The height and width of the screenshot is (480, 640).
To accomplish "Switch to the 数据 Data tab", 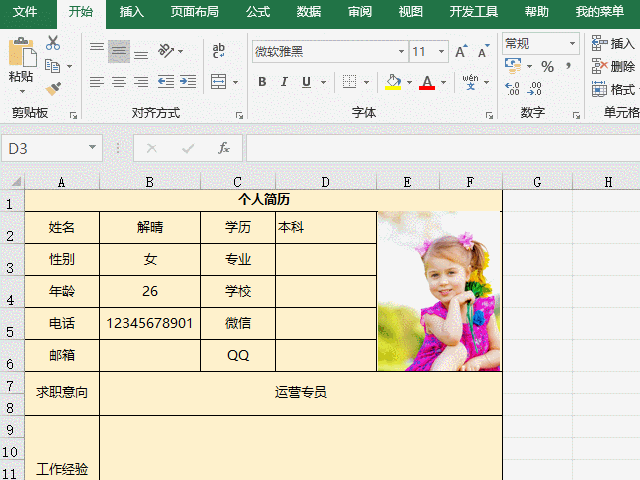I will (x=309, y=12).
